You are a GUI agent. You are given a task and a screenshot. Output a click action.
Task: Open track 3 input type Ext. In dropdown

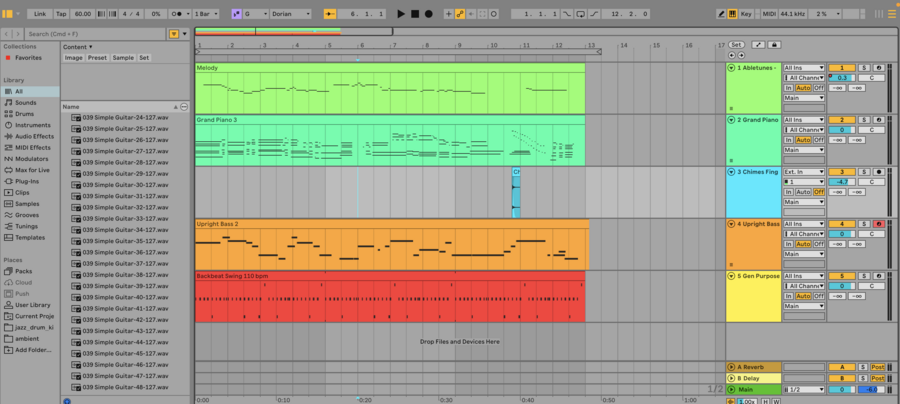pos(804,172)
